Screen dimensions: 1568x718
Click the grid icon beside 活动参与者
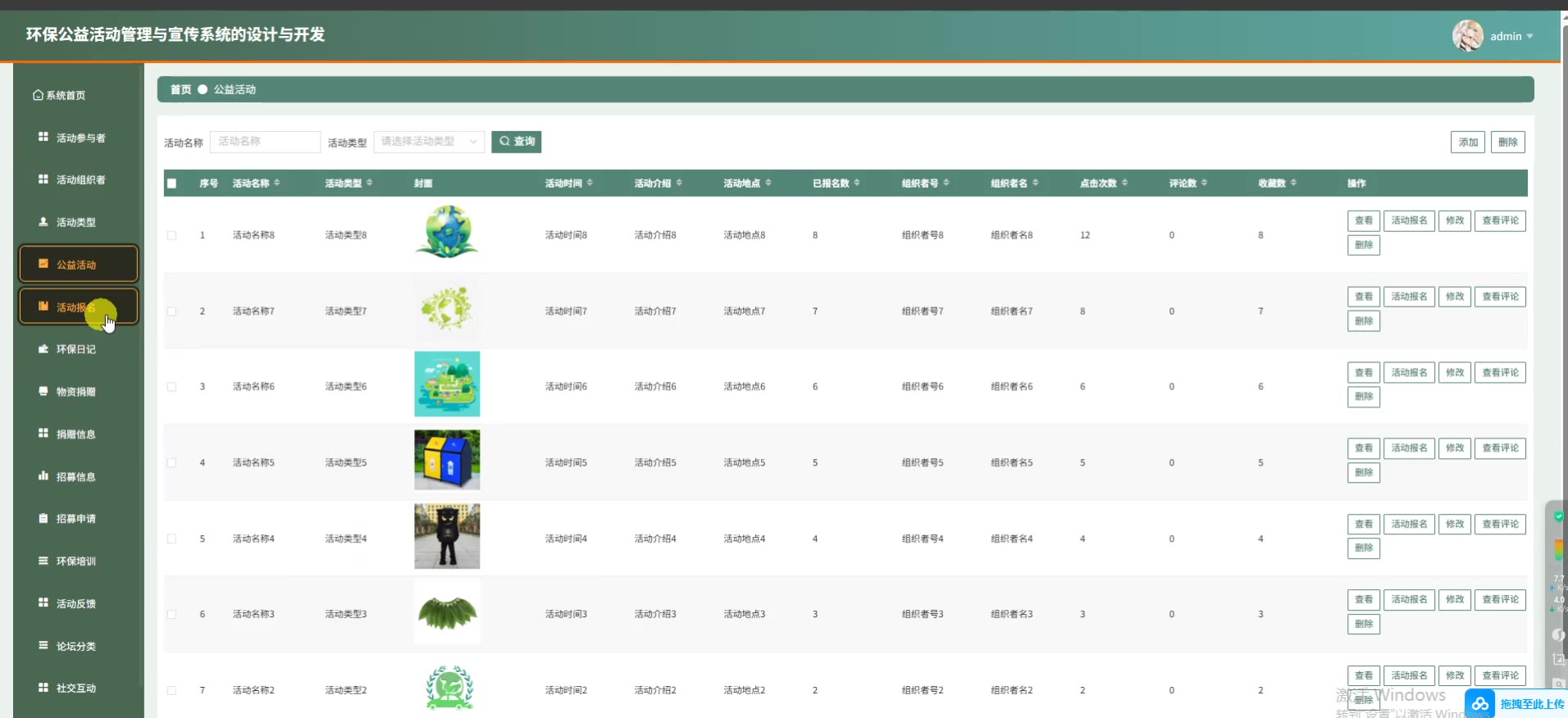pyautogui.click(x=43, y=137)
